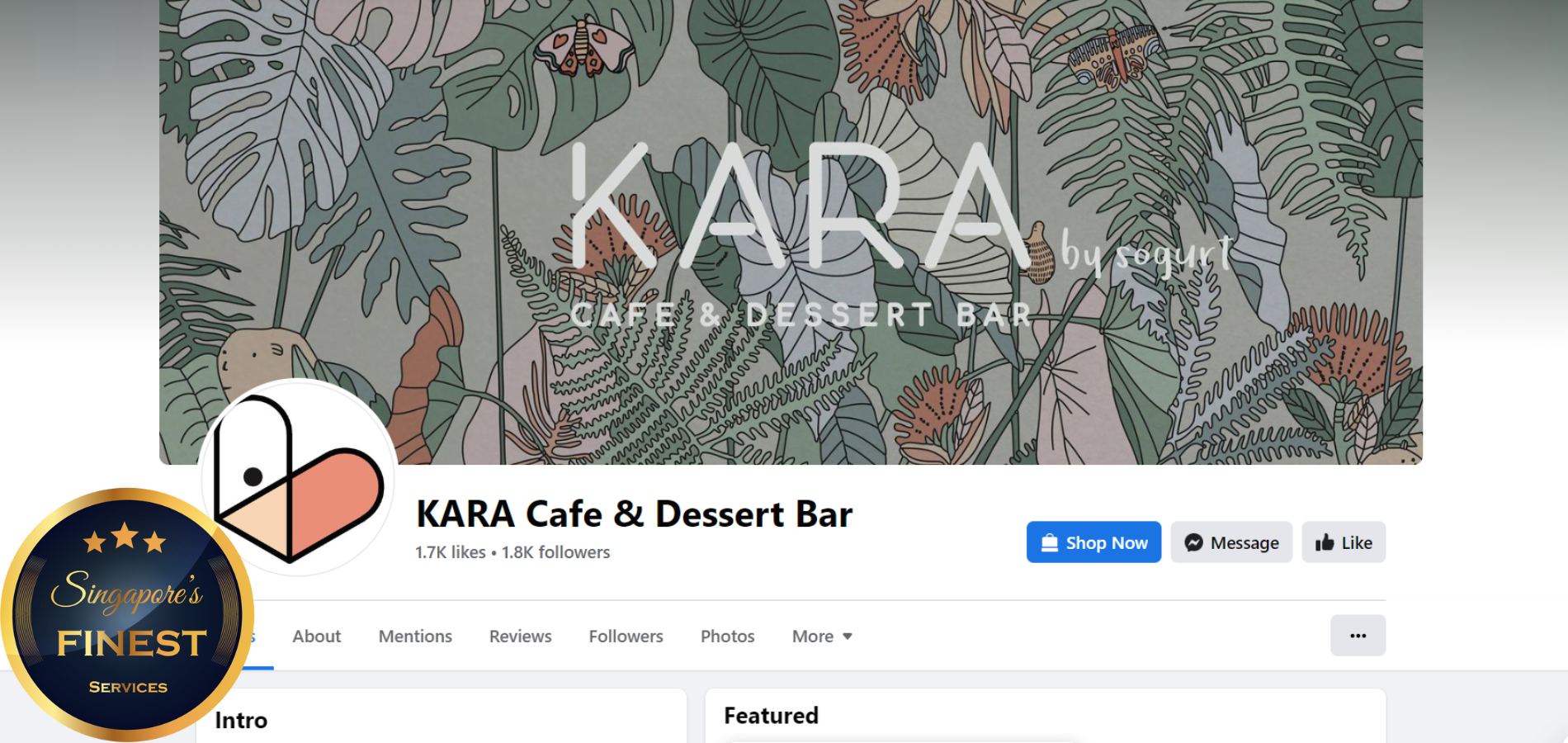1568x743 pixels.
Task: Open the KARA profile picture logo
Action: 299,477
